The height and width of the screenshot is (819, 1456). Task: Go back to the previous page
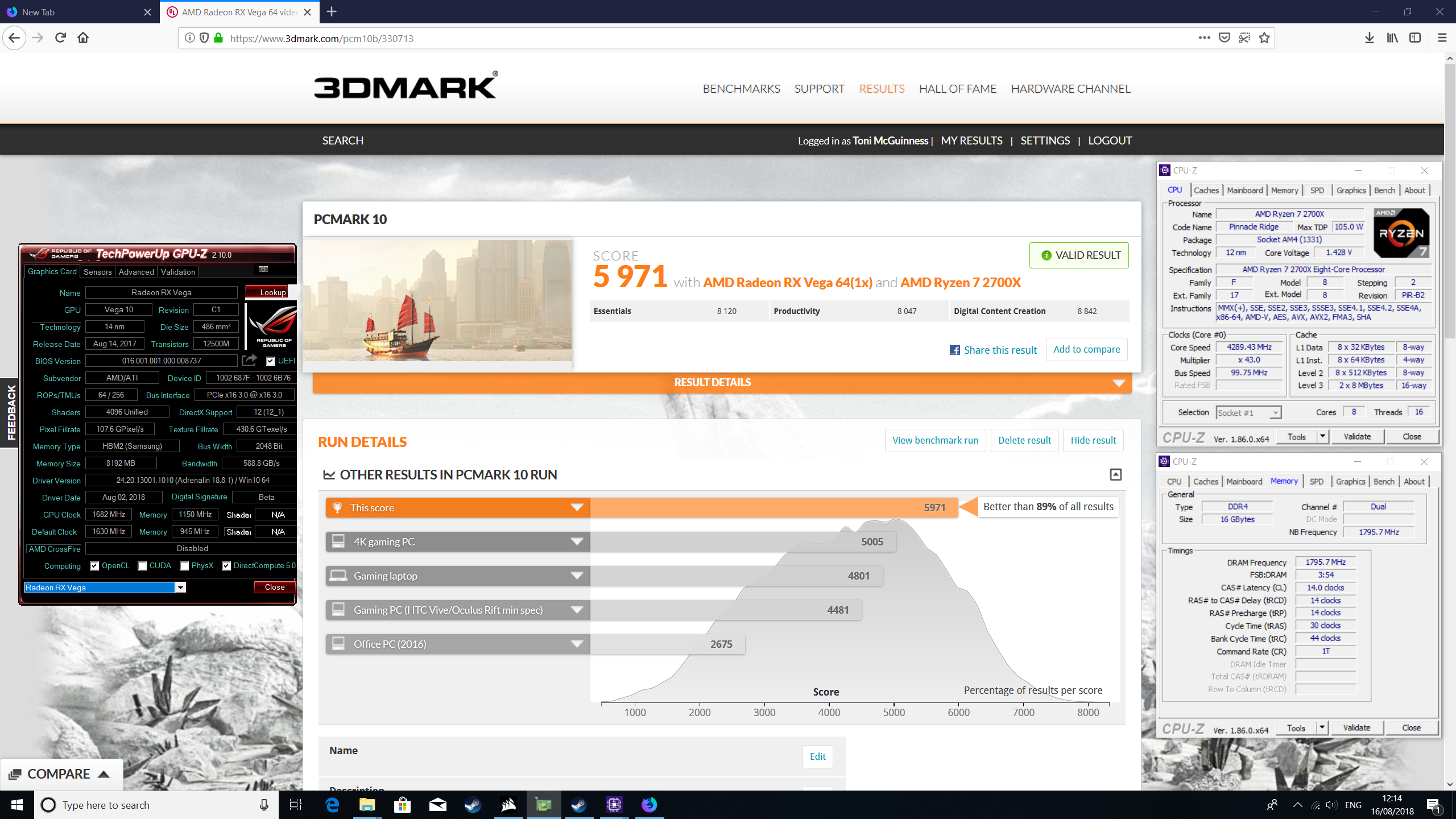coord(14,38)
